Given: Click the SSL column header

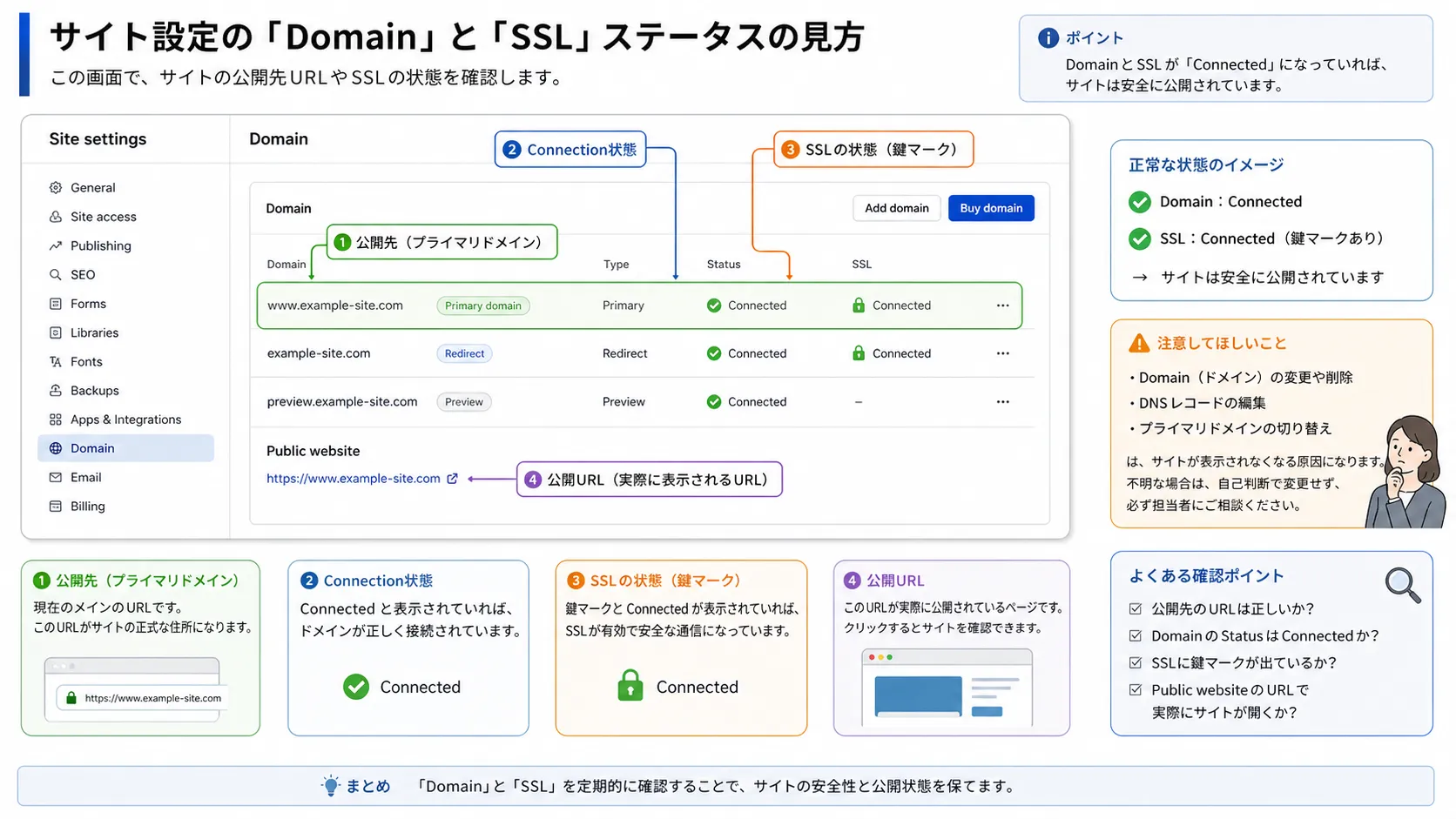Looking at the screenshot, I should 861,265.
